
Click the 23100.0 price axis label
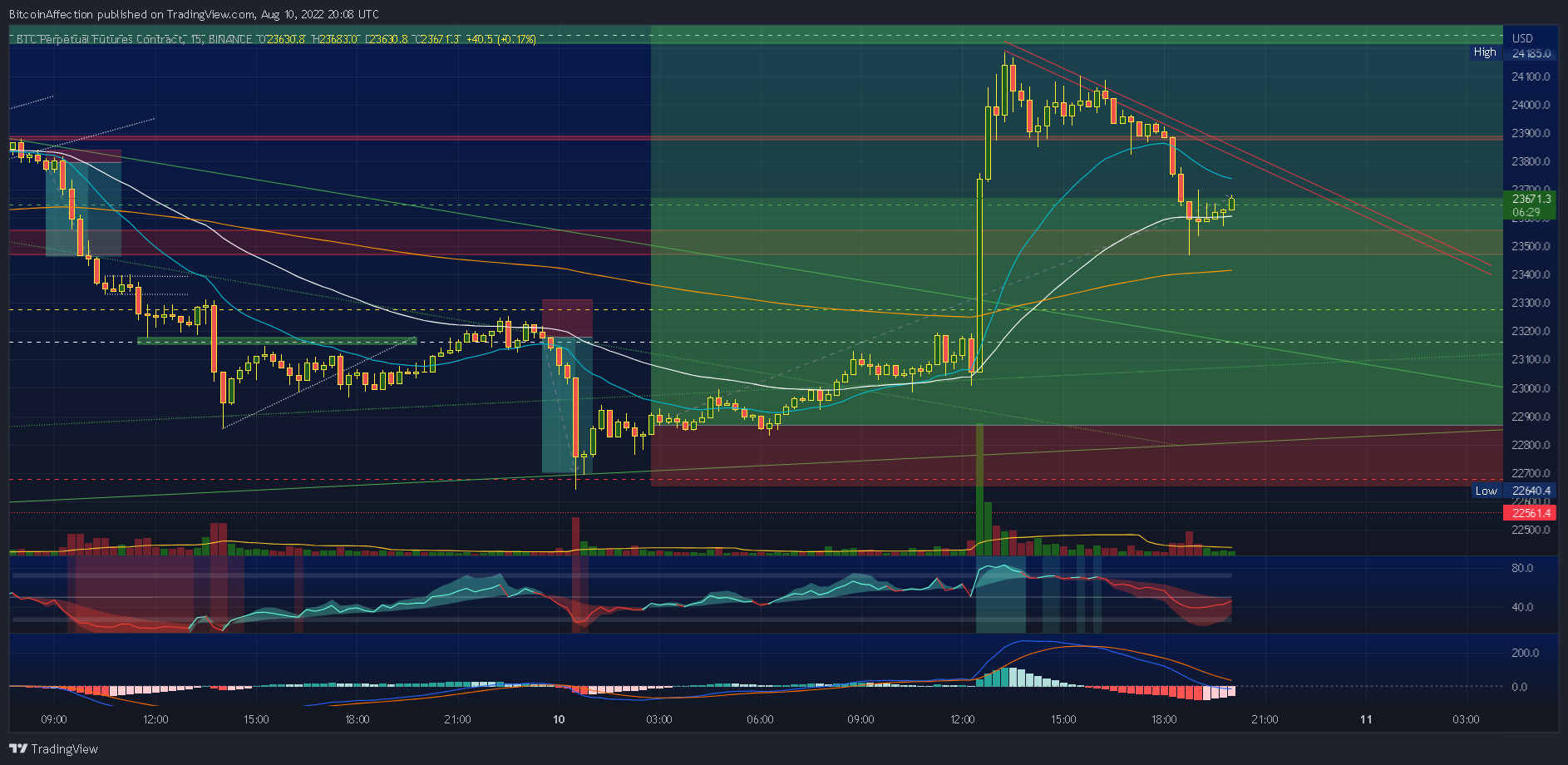click(1531, 359)
